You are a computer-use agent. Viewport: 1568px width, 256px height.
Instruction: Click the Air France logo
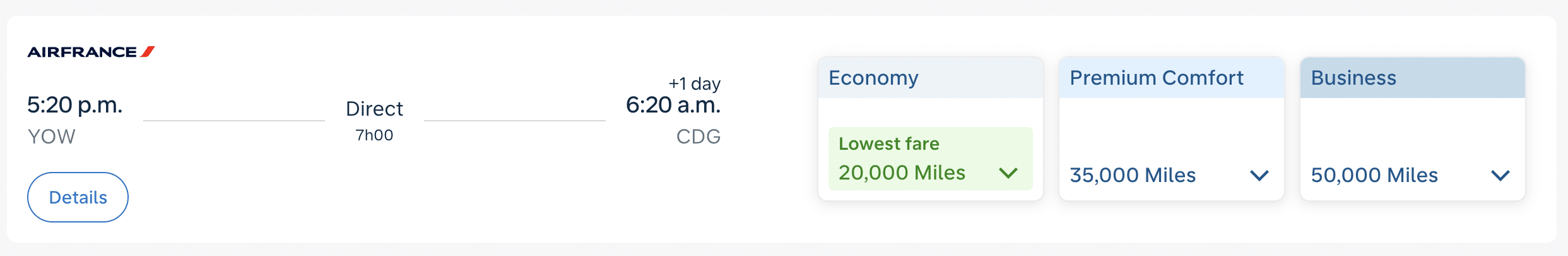pyautogui.click(x=82, y=52)
